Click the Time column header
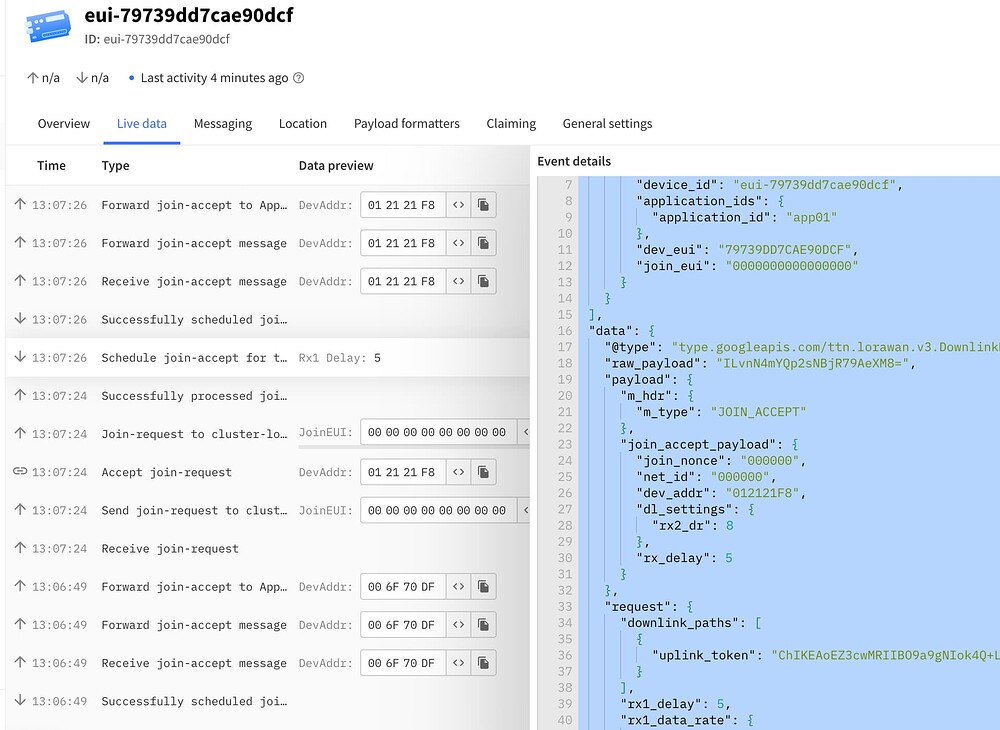Screen dimensions: 1000x730 click(x=52, y=166)
